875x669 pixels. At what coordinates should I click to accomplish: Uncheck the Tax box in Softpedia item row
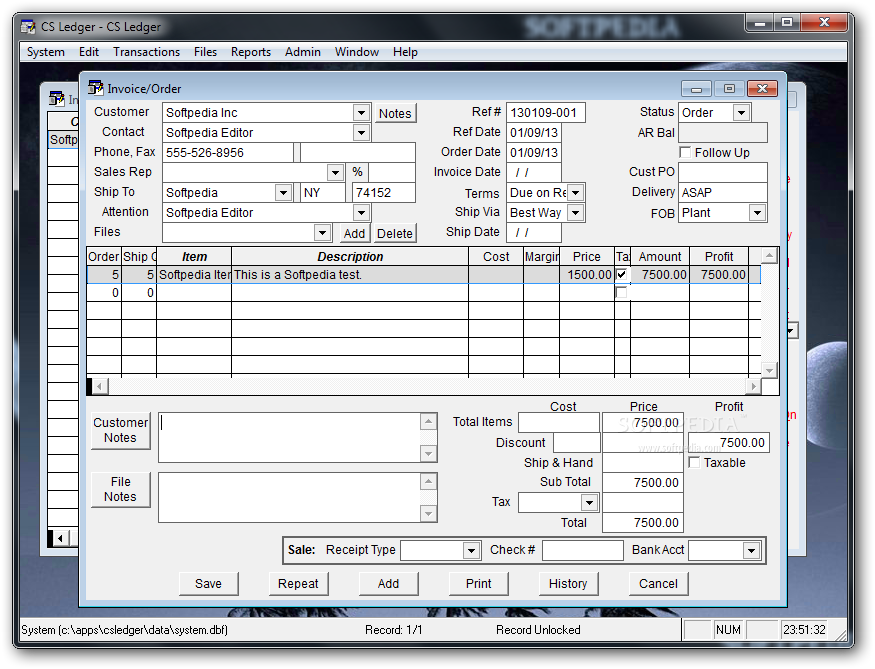coord(622,274)
